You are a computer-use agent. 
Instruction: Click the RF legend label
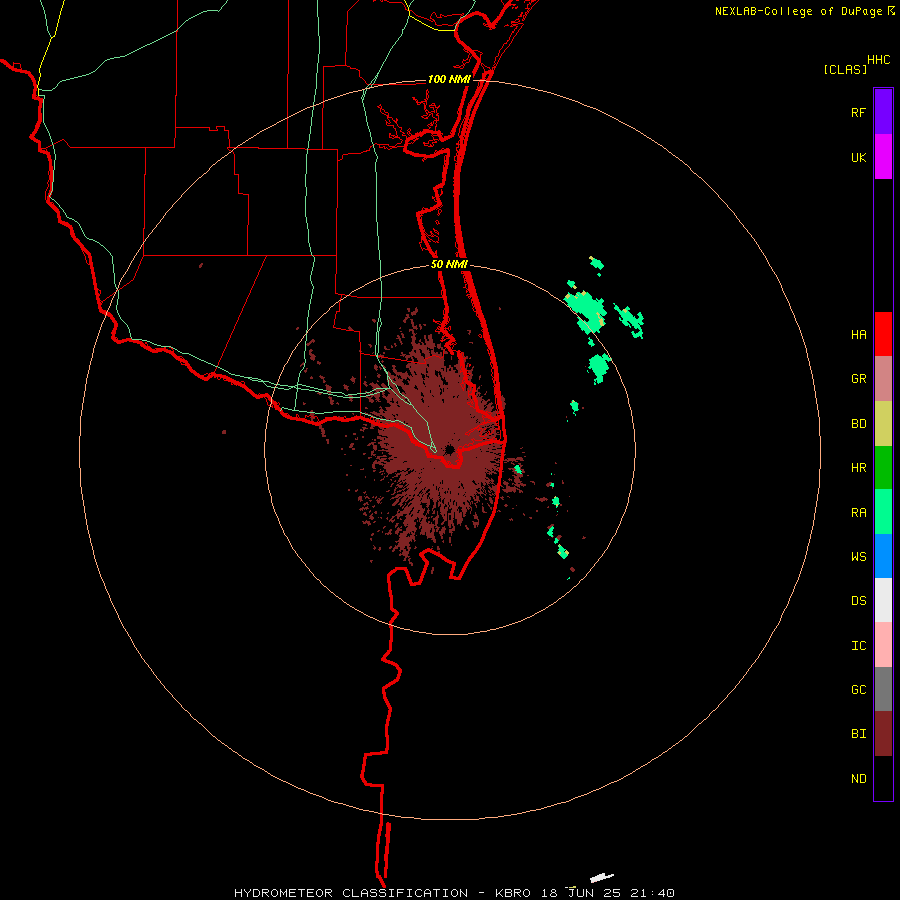click(x=858, y=113)
